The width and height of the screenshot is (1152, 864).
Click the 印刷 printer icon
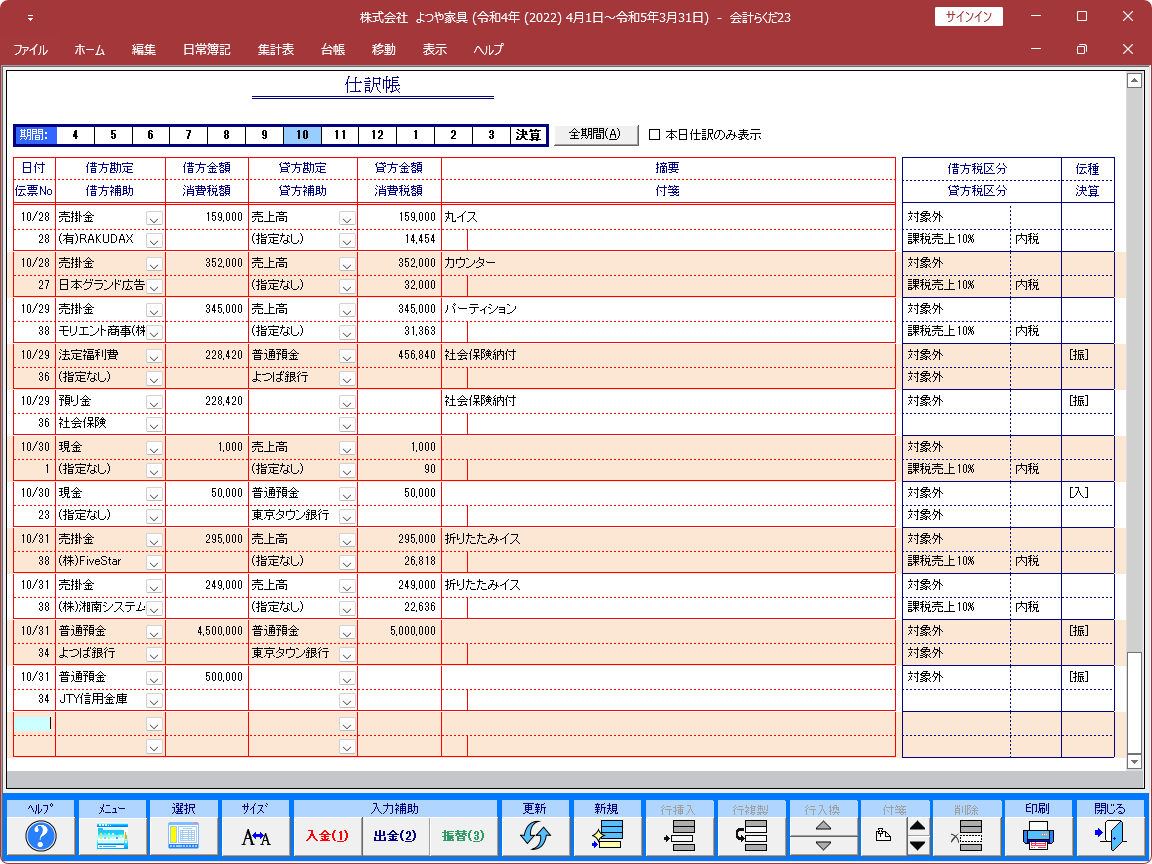pyautogui.click(x=1038, y=836)
